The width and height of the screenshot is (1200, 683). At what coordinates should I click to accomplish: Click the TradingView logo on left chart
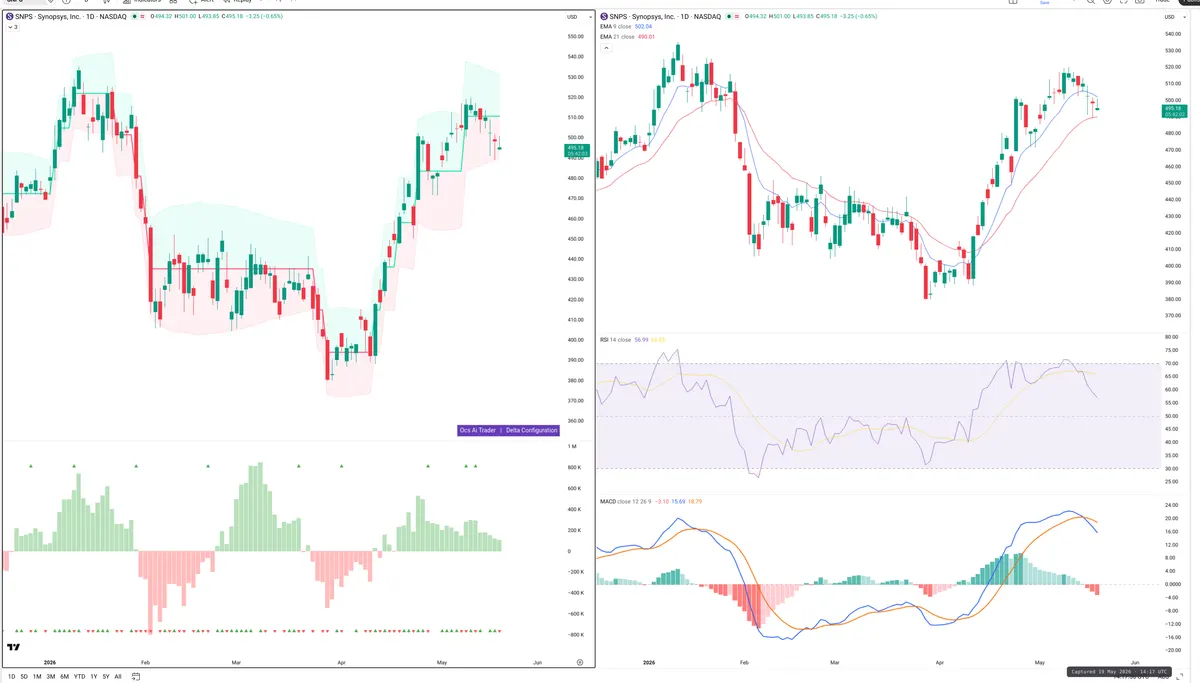[13, 647]
